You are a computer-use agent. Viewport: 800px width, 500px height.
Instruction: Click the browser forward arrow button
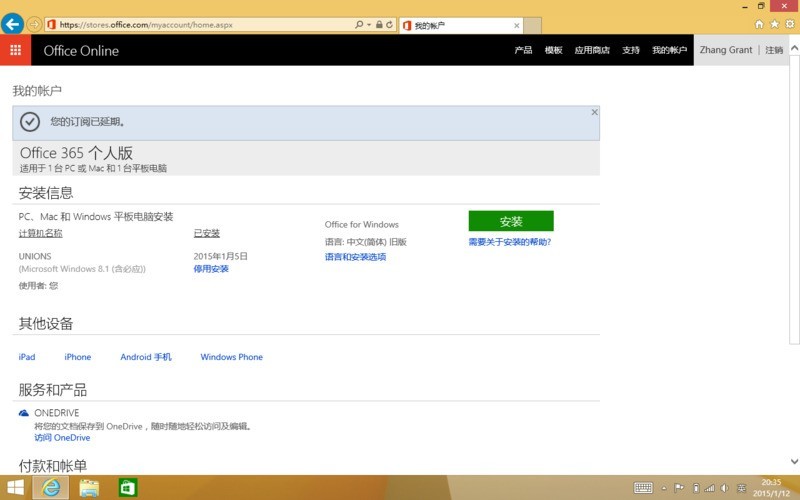click(34, 24)
